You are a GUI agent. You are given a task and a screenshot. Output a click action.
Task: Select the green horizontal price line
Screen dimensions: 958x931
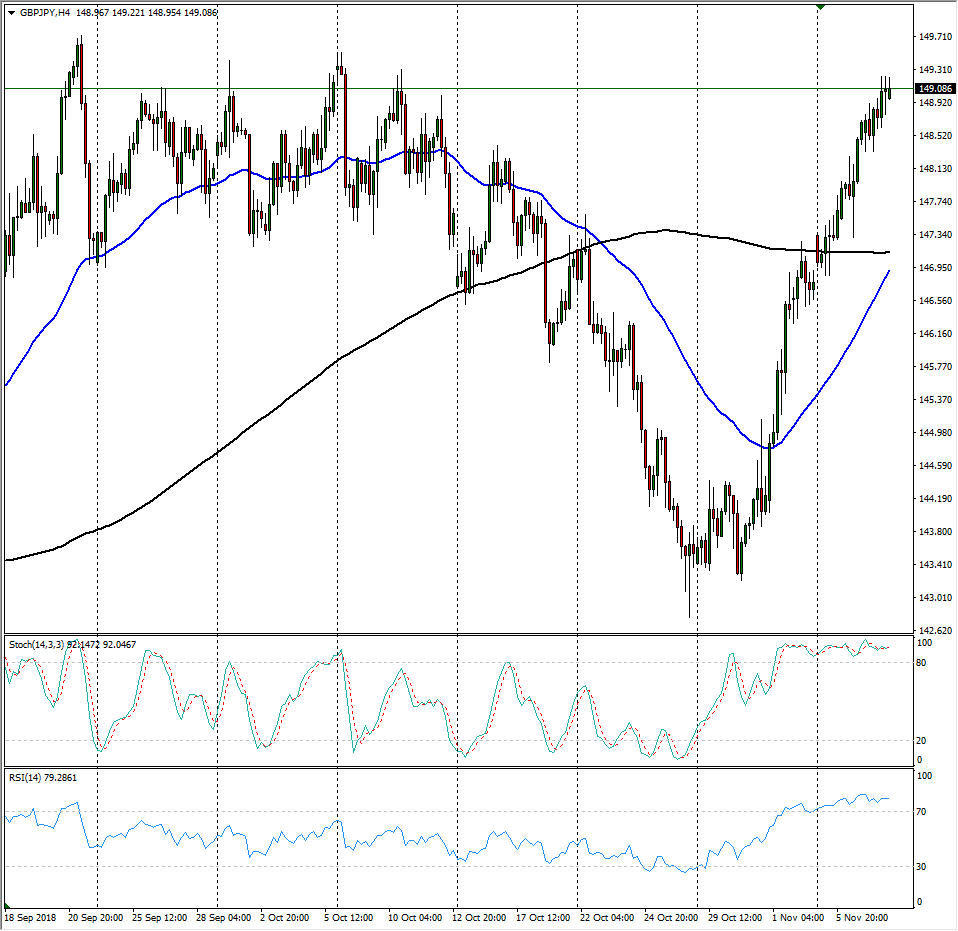pyautogui.click(x=500, y=89)
